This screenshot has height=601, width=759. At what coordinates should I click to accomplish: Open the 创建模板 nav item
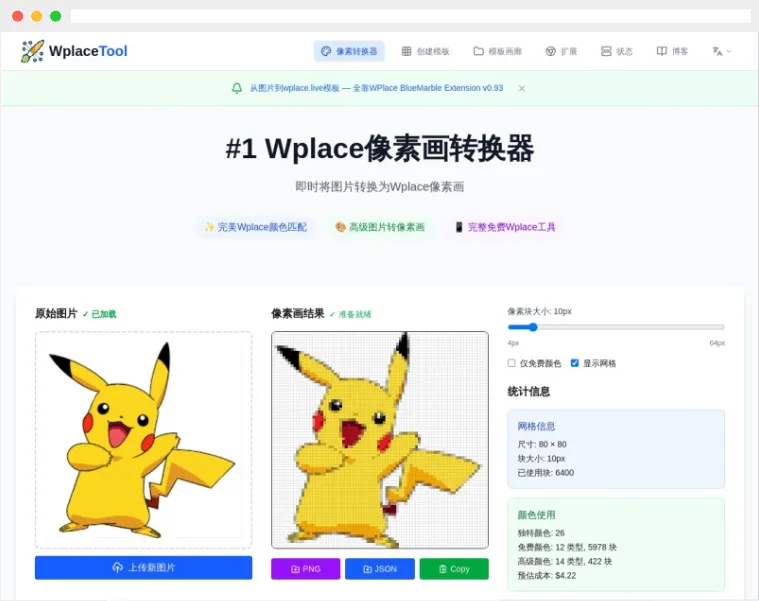425,51
